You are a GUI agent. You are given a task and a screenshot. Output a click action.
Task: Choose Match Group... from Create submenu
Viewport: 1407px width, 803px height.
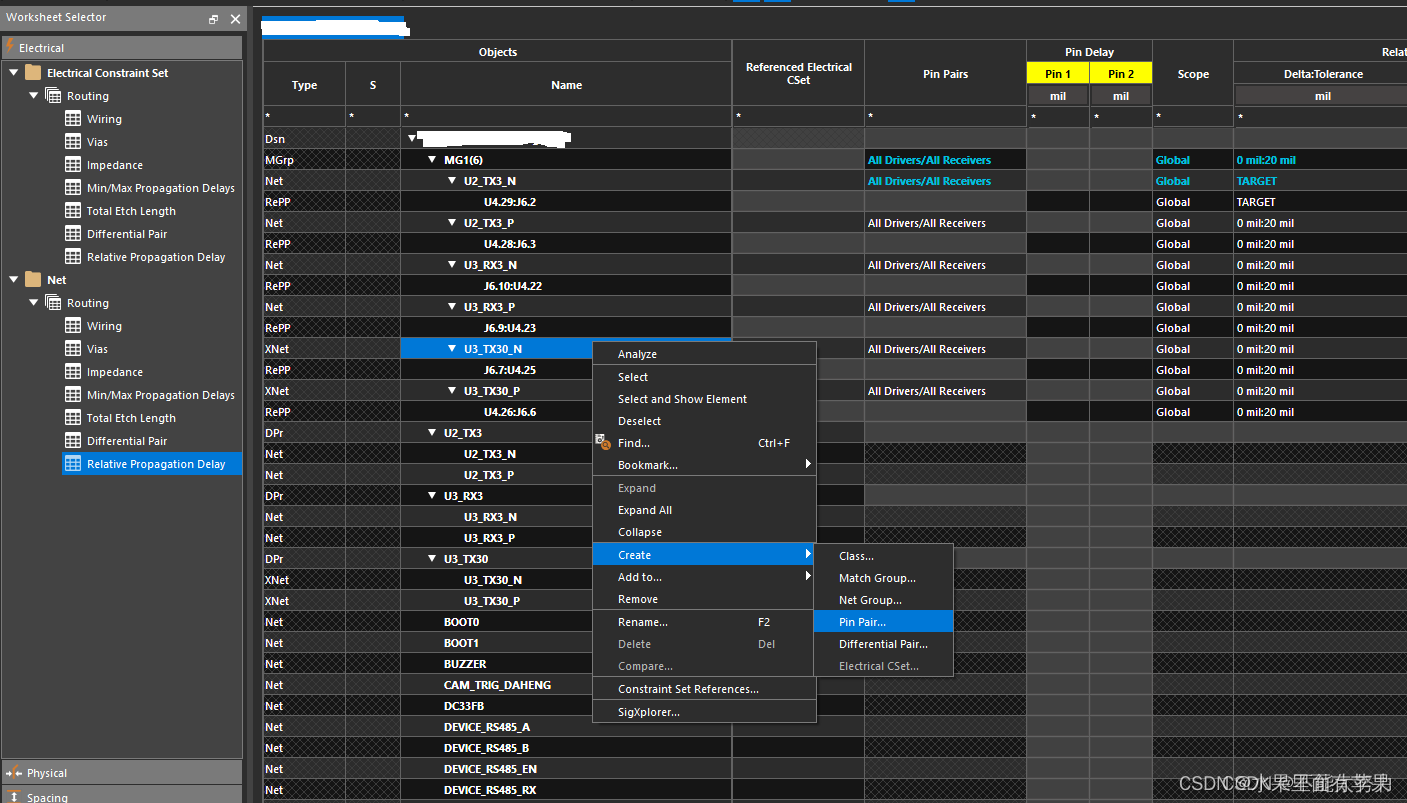876,578
